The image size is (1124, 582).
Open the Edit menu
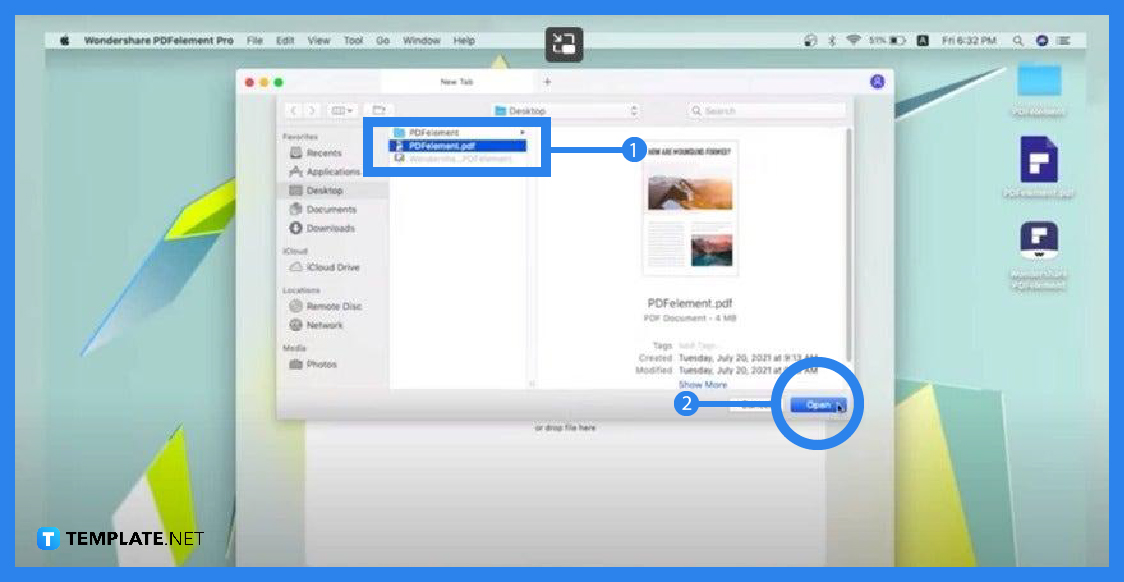pyautogui.click(x=285, y=41)
